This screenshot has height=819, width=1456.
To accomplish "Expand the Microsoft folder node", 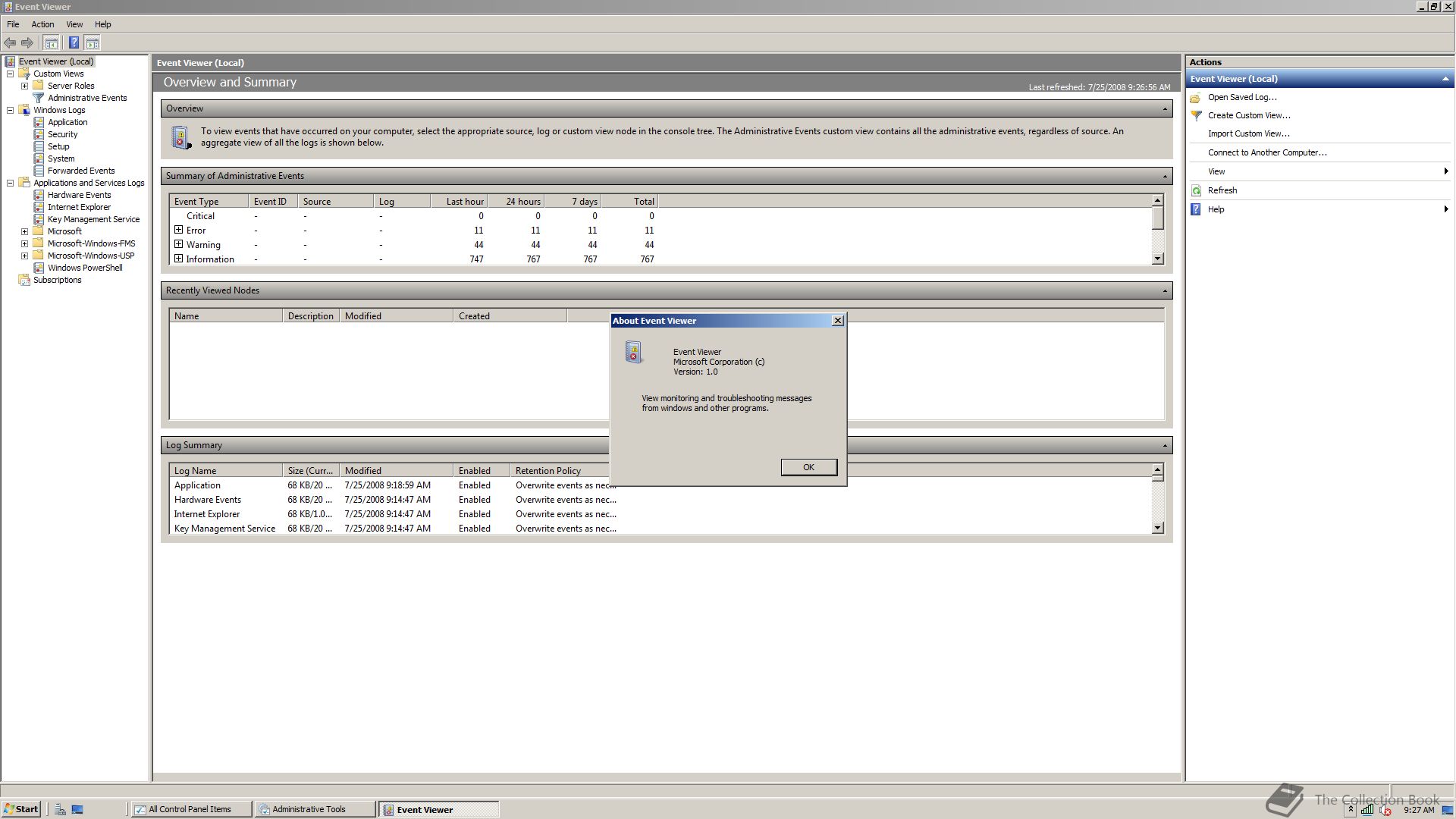I will click(24, 231).
